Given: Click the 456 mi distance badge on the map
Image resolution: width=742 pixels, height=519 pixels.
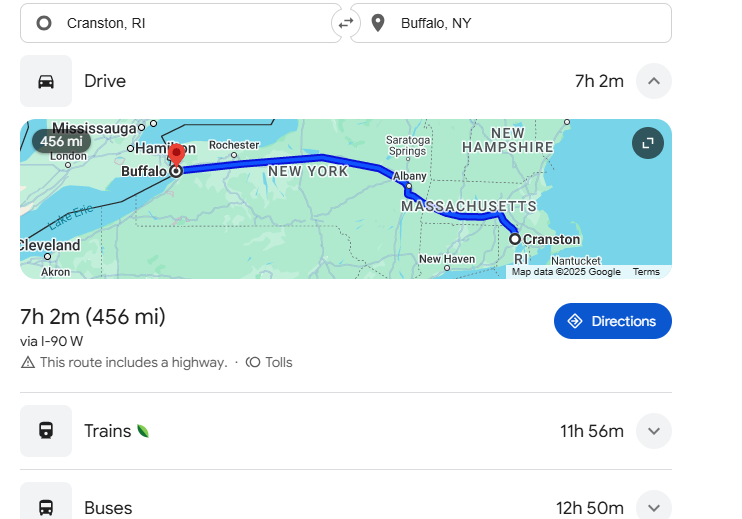Looking at the screenshot, I should pos(61,142).
